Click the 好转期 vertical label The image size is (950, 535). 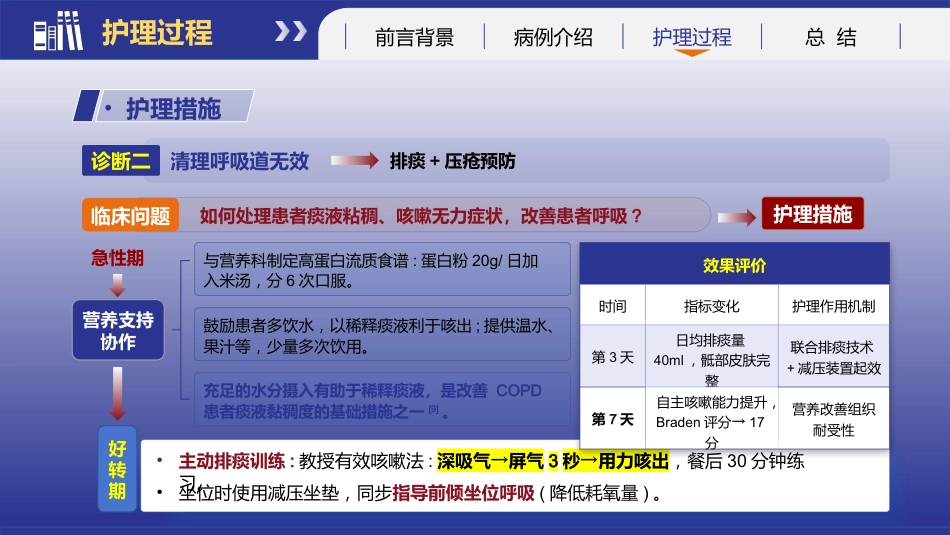tap(118, 470)
